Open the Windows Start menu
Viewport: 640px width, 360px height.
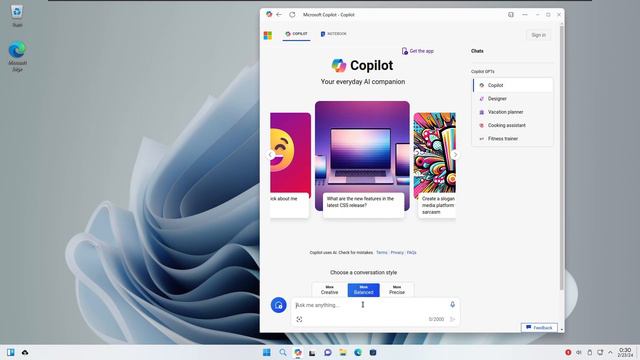click(x=267, y=352)
